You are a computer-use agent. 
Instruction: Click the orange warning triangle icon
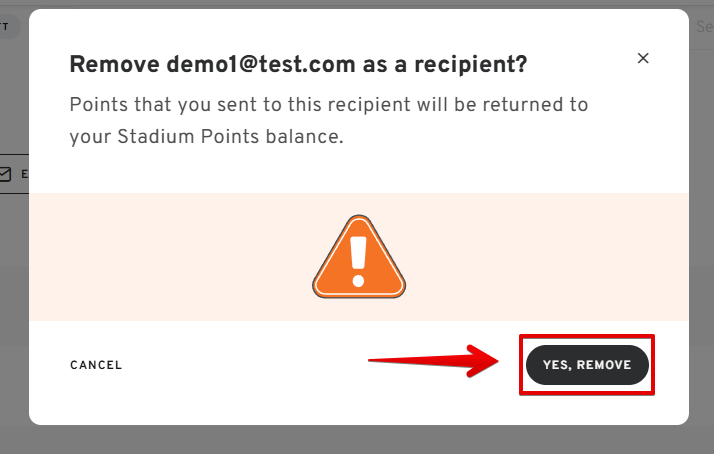pyautogui.click(x=359, y=257)
